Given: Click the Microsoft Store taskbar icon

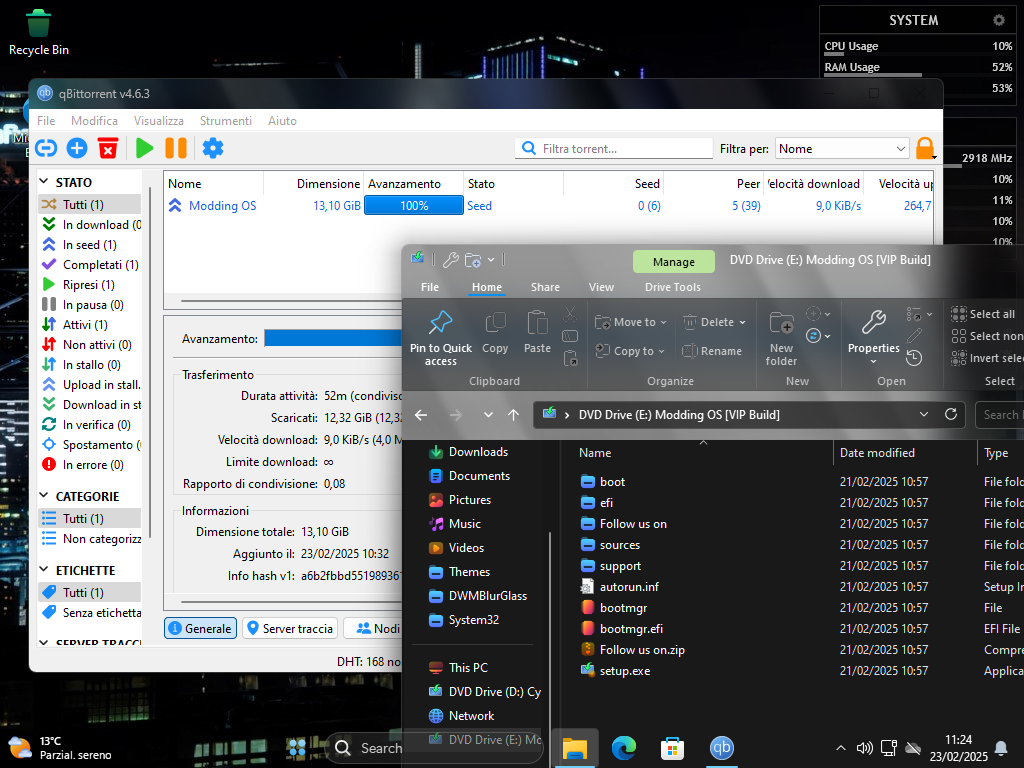Looking at the screenshot, I should [672, 748].
